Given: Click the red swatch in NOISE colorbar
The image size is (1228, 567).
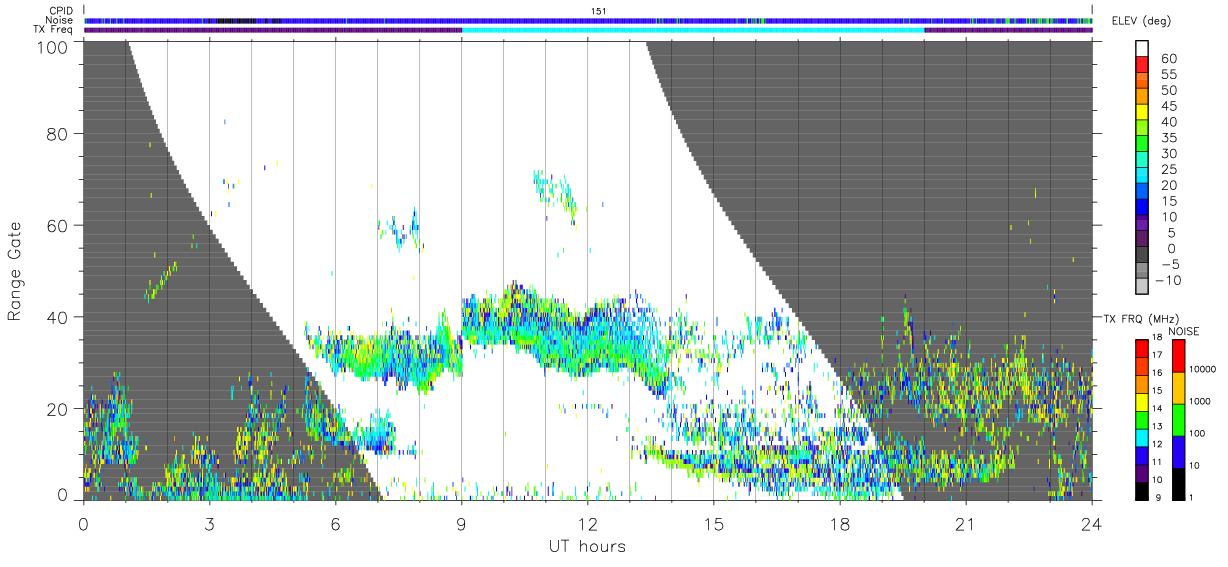Looking at the screenshot, I should click(1178, 356).
